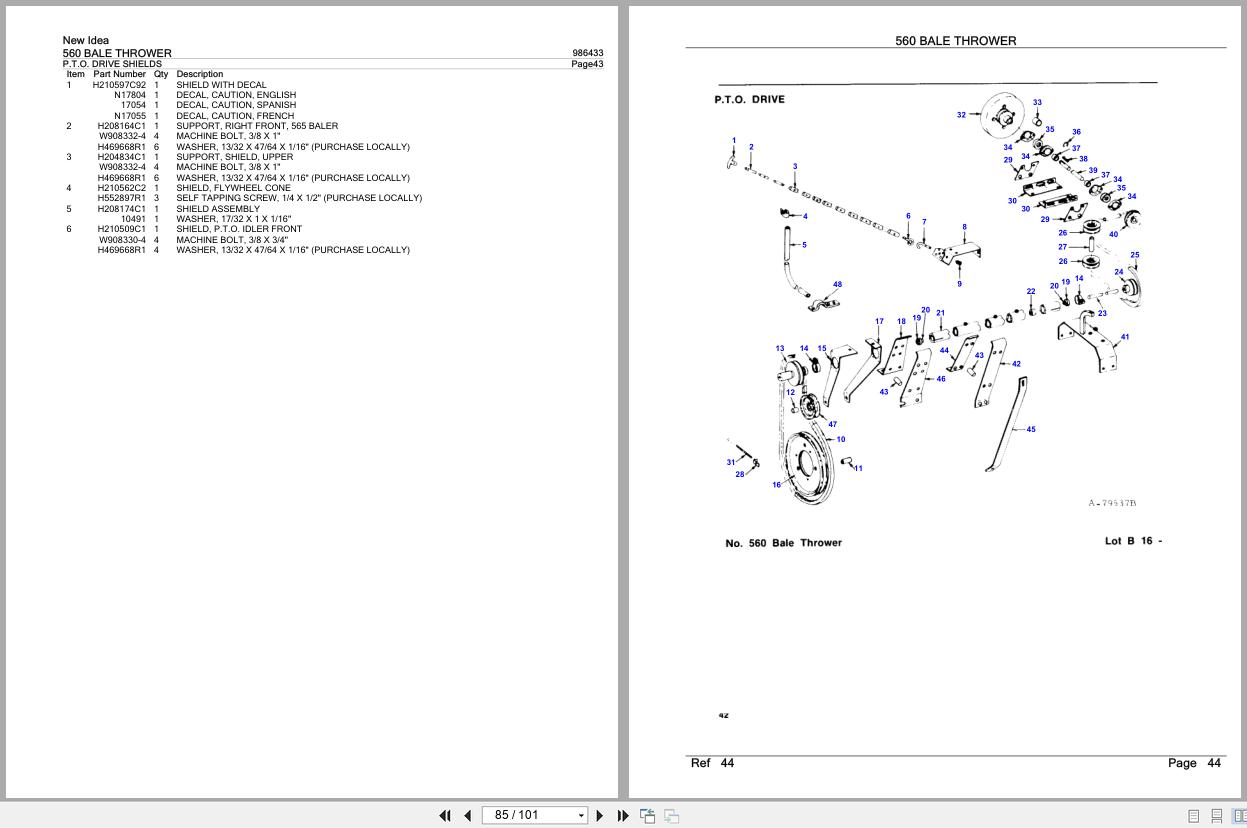The image size is (1247, 828).
Task: Select the two-page facing layout
Action: (1239, 816)
